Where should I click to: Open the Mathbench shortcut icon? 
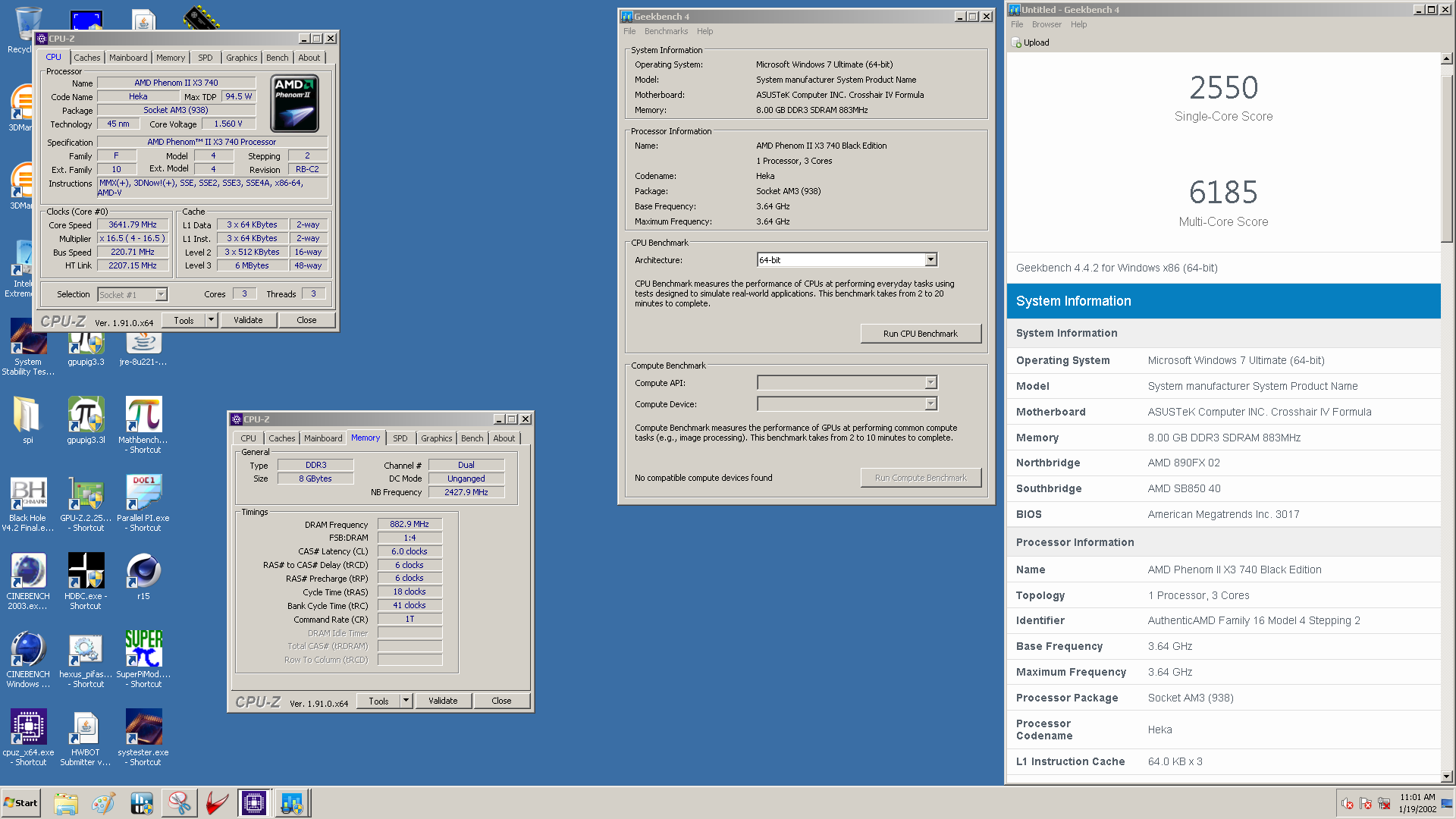point(143,425)
